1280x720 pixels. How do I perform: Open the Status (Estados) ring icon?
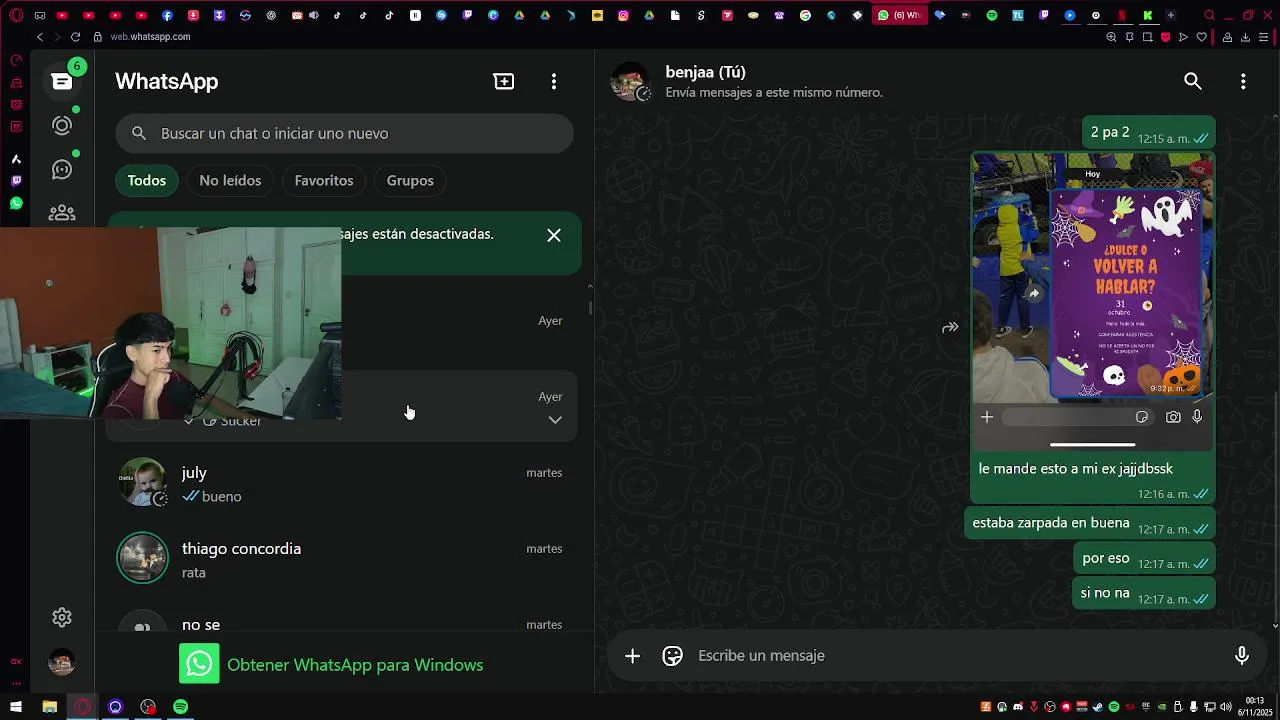click(x=62, y=125)
